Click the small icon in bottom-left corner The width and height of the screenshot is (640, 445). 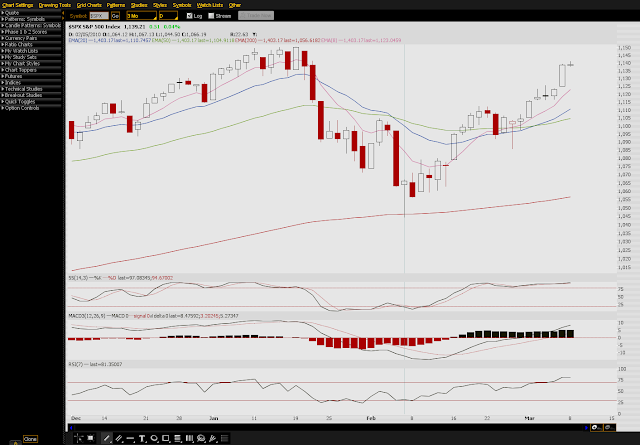click(16, 442)
